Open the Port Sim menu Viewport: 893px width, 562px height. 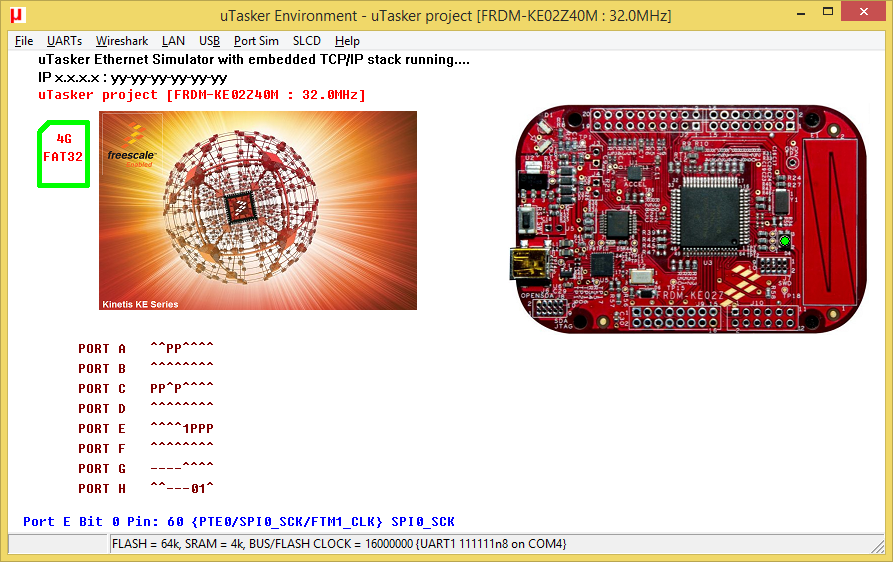pos(256,41)
